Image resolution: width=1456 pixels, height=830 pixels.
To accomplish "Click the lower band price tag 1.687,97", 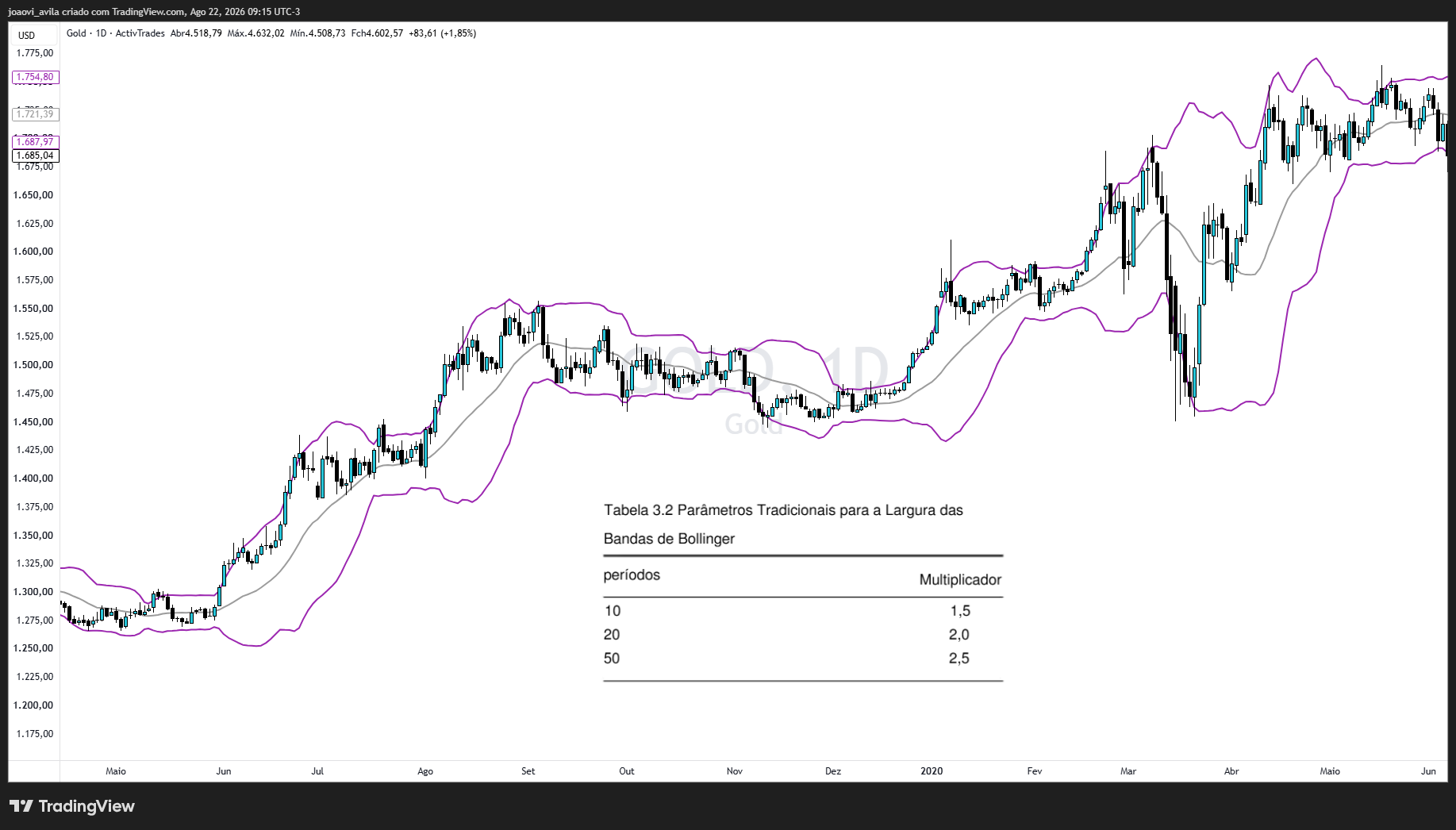I will point(36,142).
